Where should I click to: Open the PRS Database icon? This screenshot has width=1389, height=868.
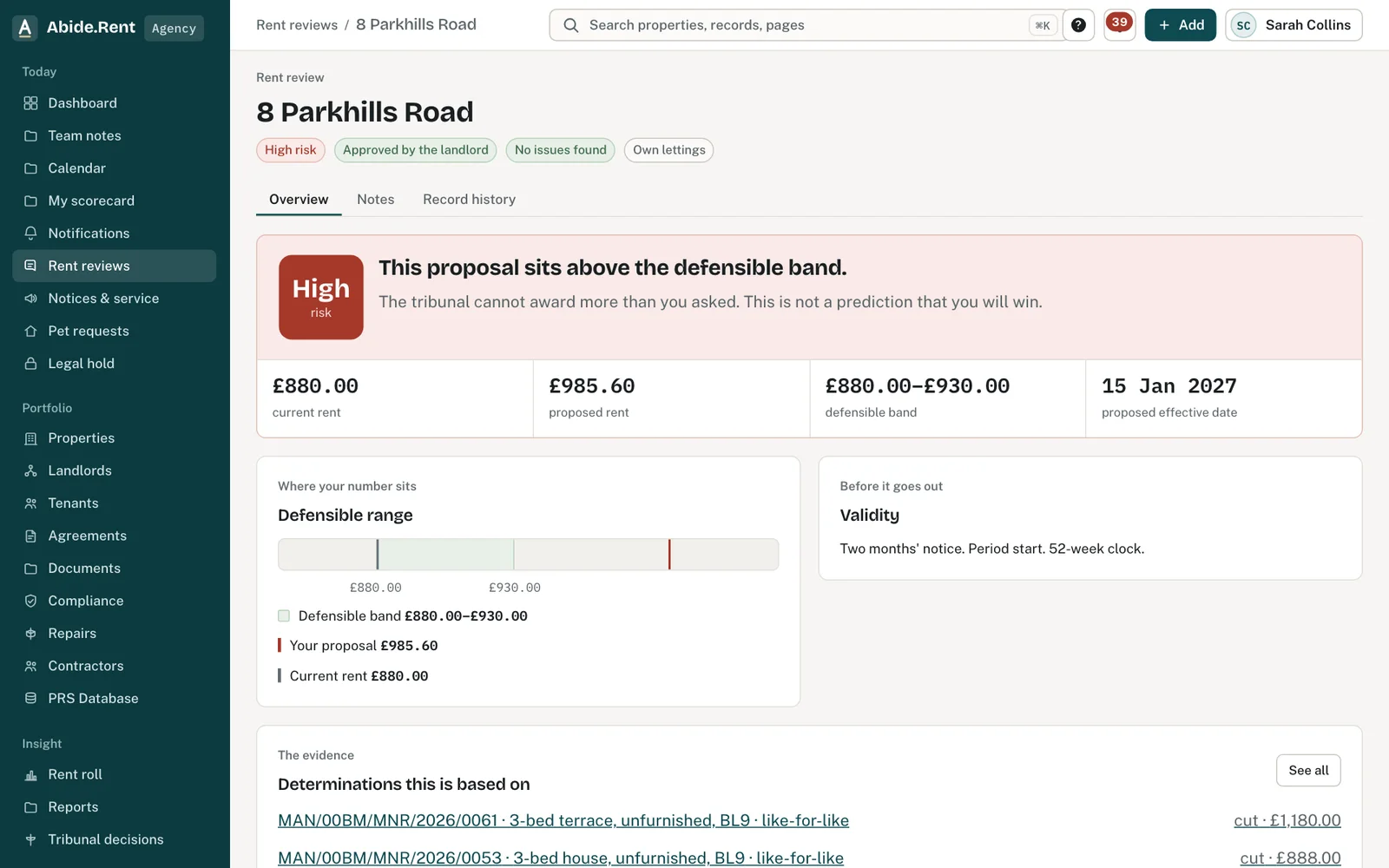tap(30, 699)
